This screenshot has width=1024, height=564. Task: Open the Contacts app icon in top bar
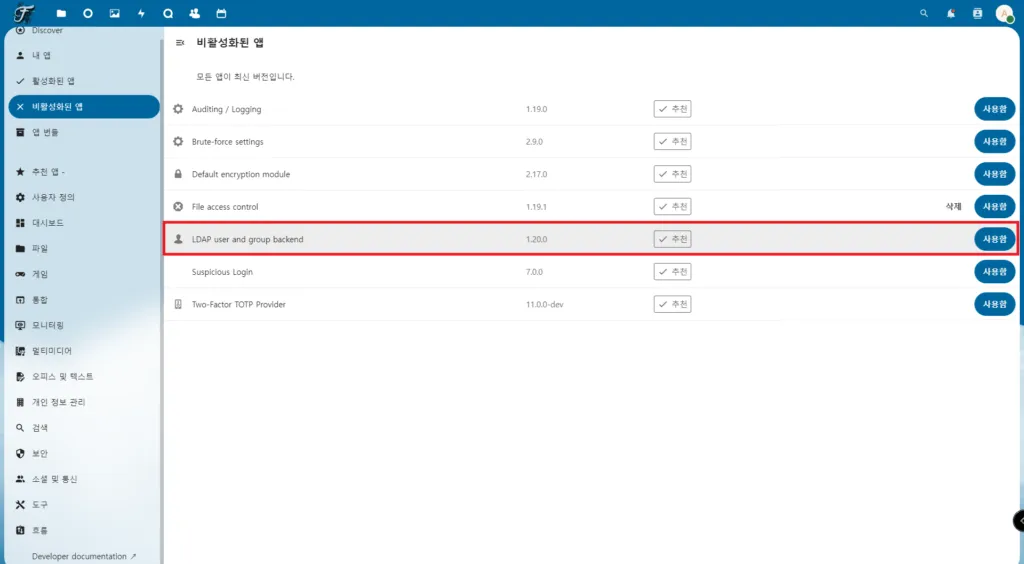pyautogui.click(x=195, y=13)
